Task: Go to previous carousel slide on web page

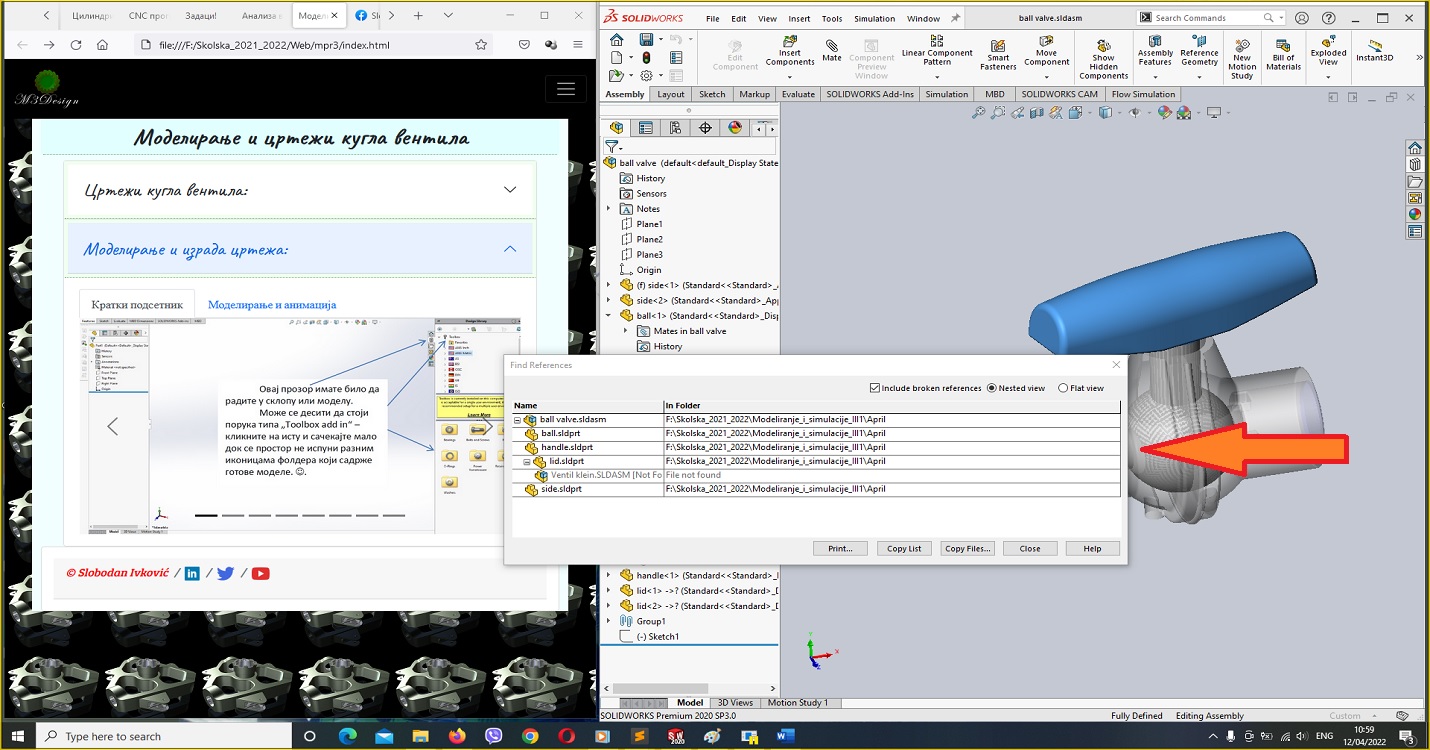Action: click(112, 426)
